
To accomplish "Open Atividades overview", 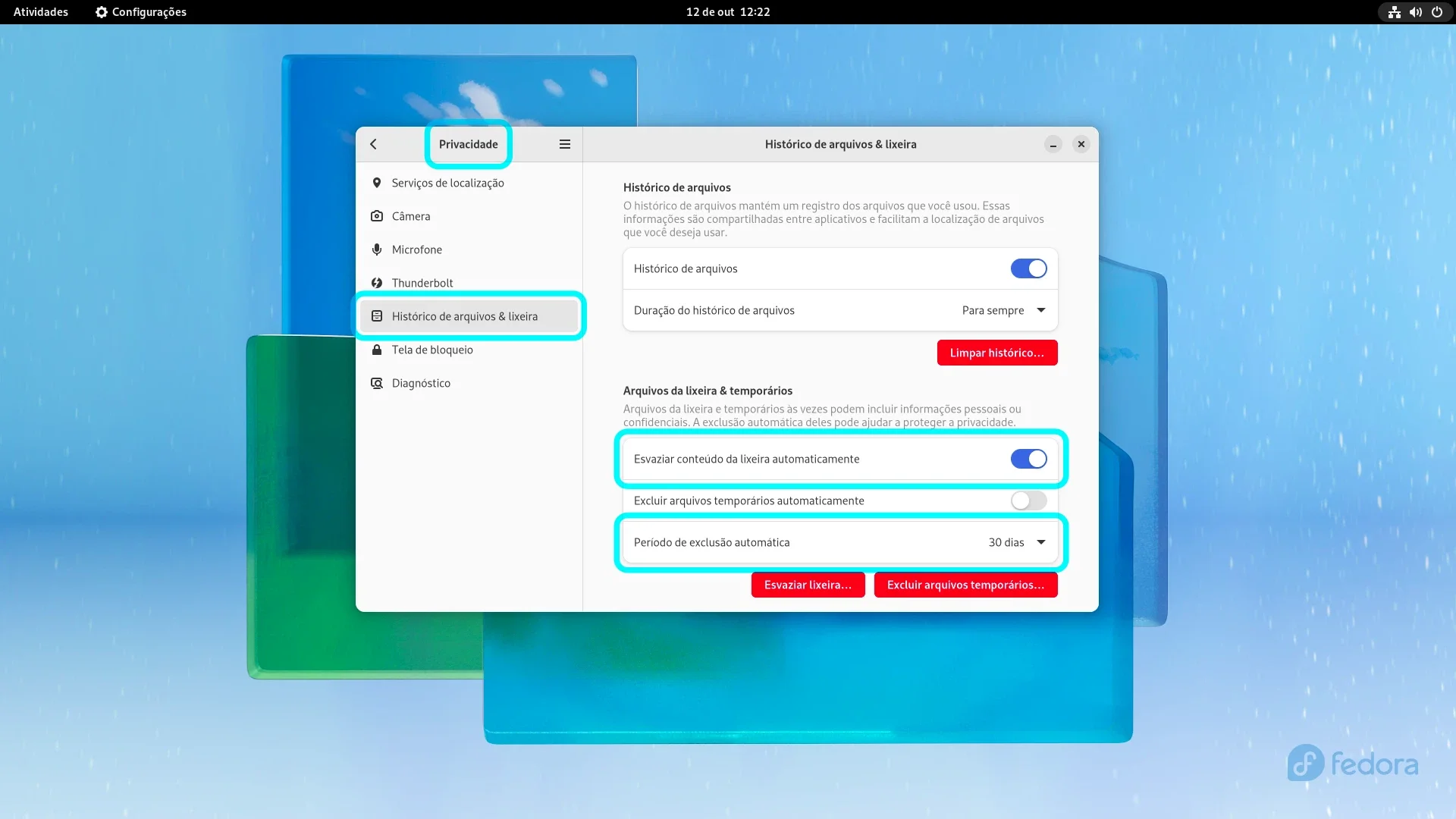I will [41, 12].
